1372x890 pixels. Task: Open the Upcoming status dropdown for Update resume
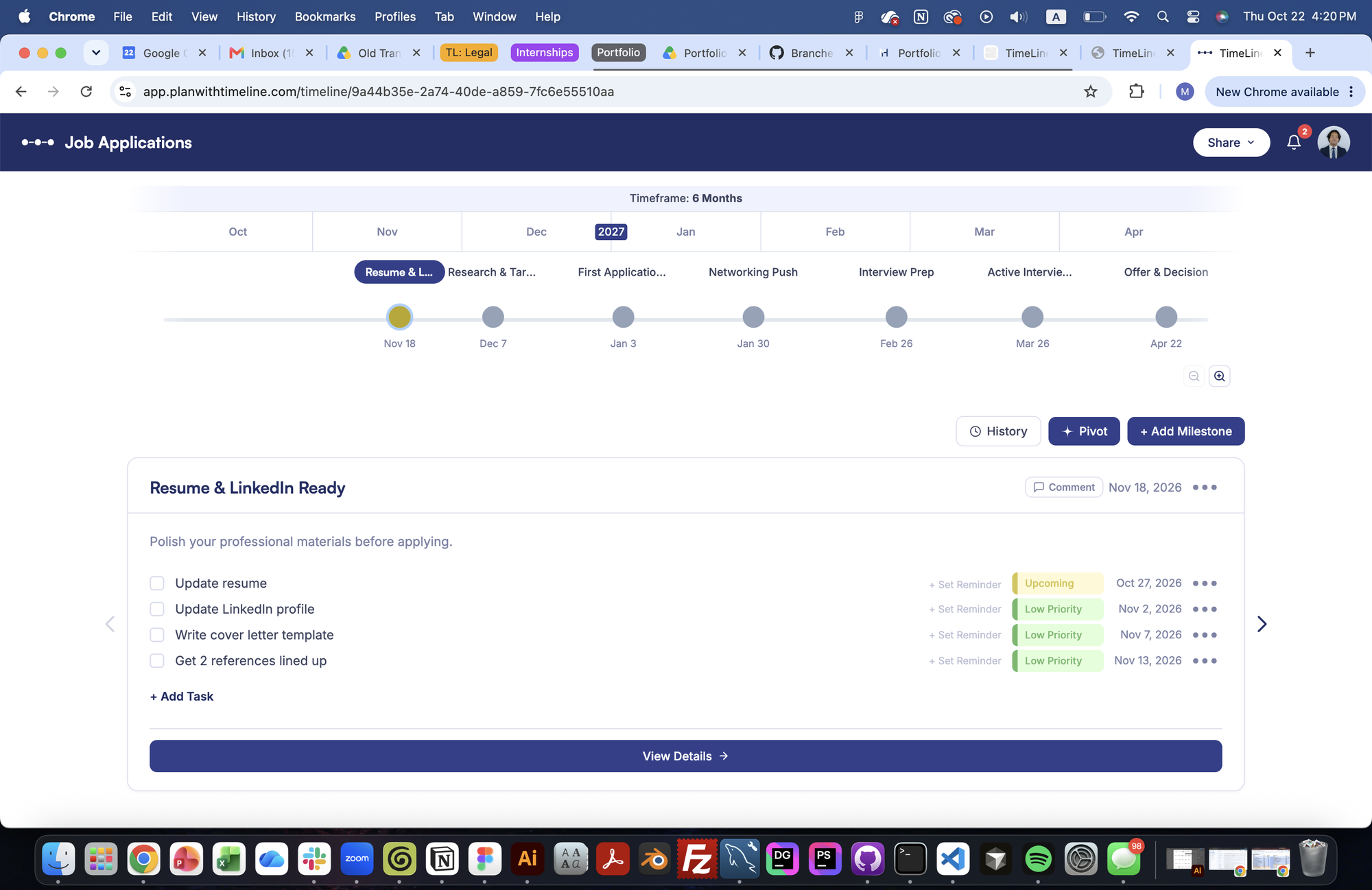click(x=1058, y=584)
